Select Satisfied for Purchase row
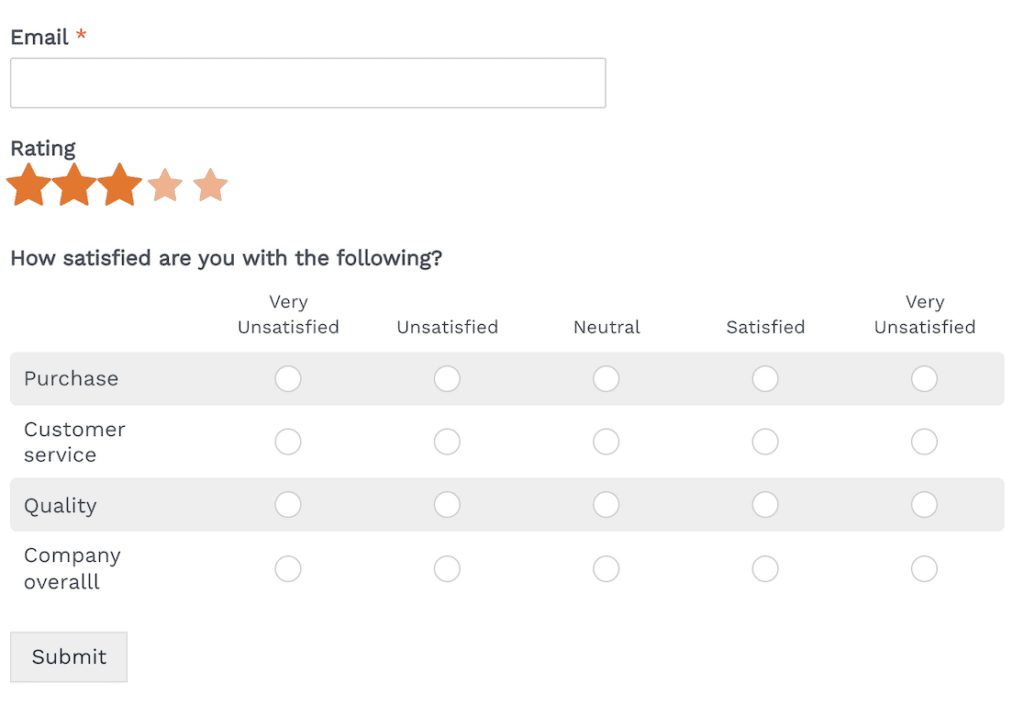This screenshot has width=1024, height=706. pyautogui.click(x=765, y=379)
